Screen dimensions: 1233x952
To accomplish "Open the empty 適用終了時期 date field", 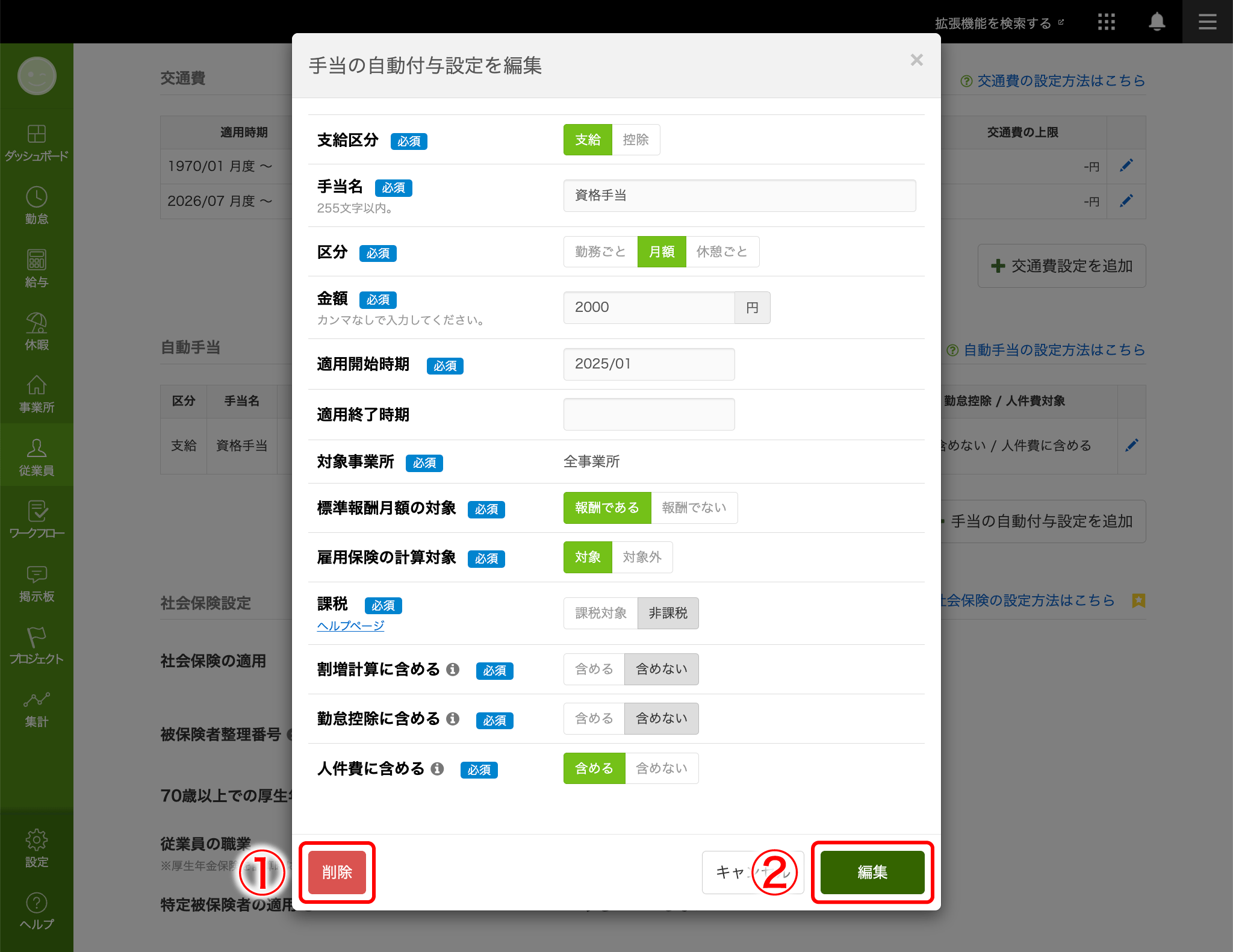I will point(649,414).
